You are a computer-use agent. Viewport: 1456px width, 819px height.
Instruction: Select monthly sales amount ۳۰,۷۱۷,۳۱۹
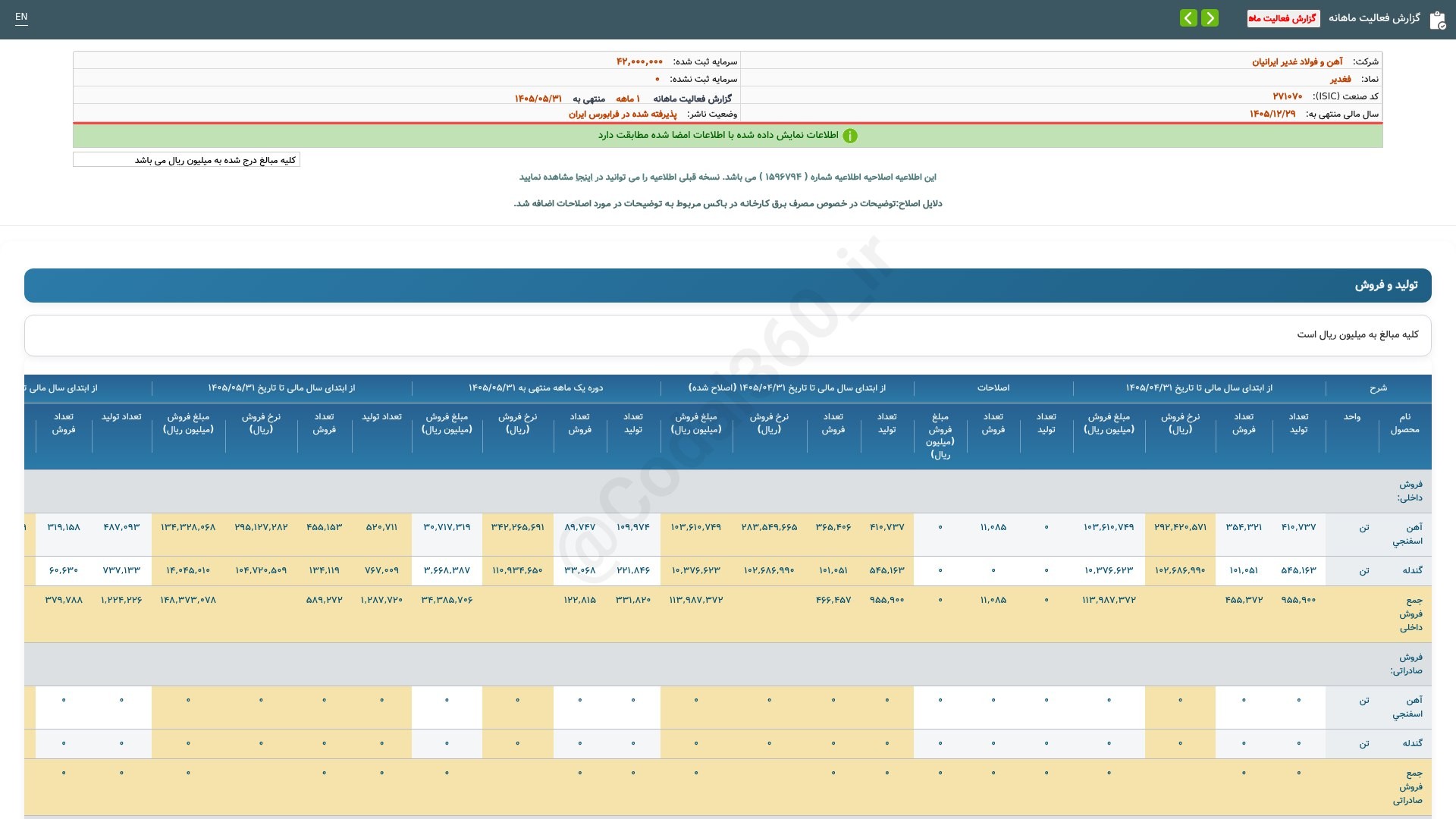click(447, 527)
